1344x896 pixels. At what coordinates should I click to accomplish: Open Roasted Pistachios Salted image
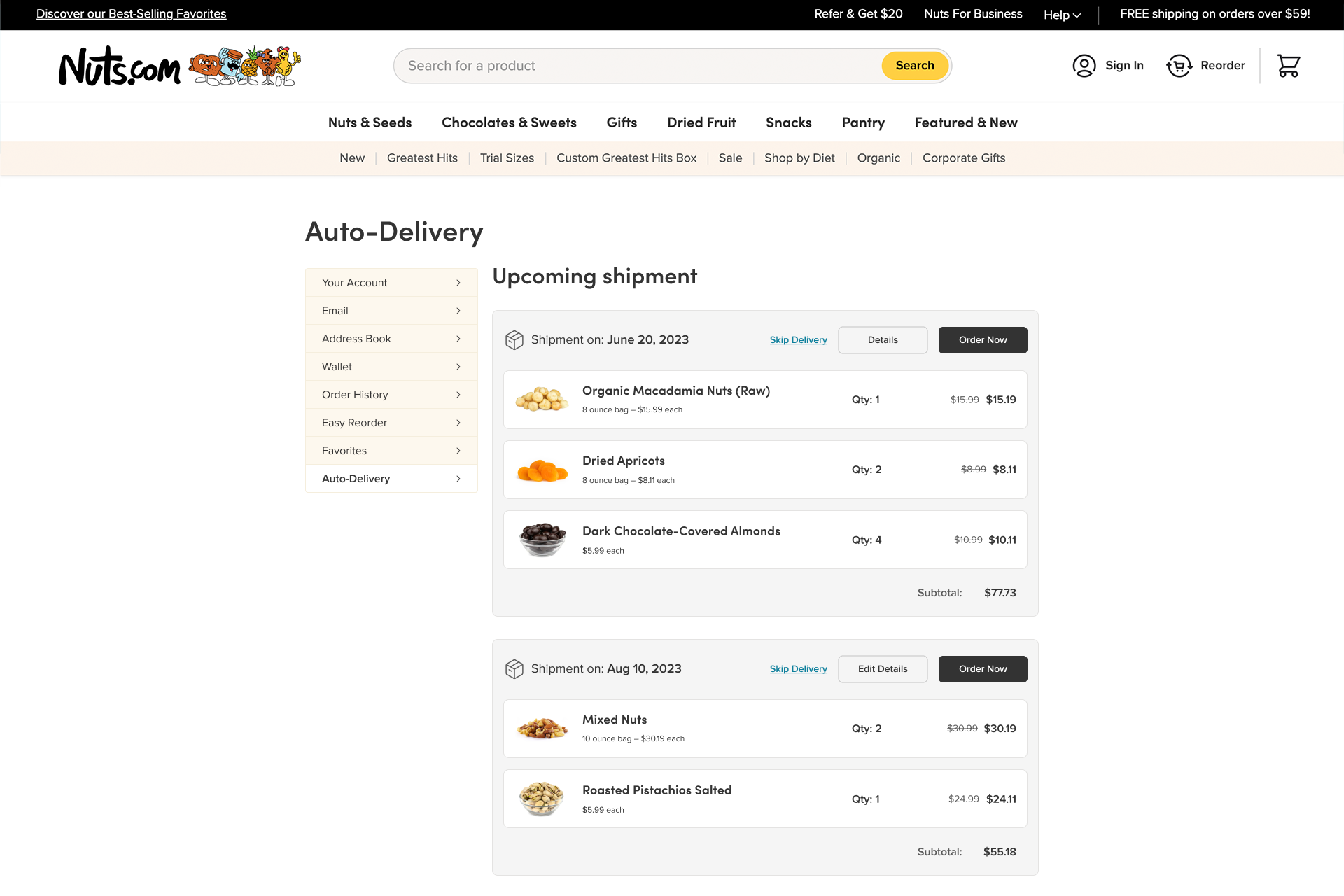coord(542,799)
